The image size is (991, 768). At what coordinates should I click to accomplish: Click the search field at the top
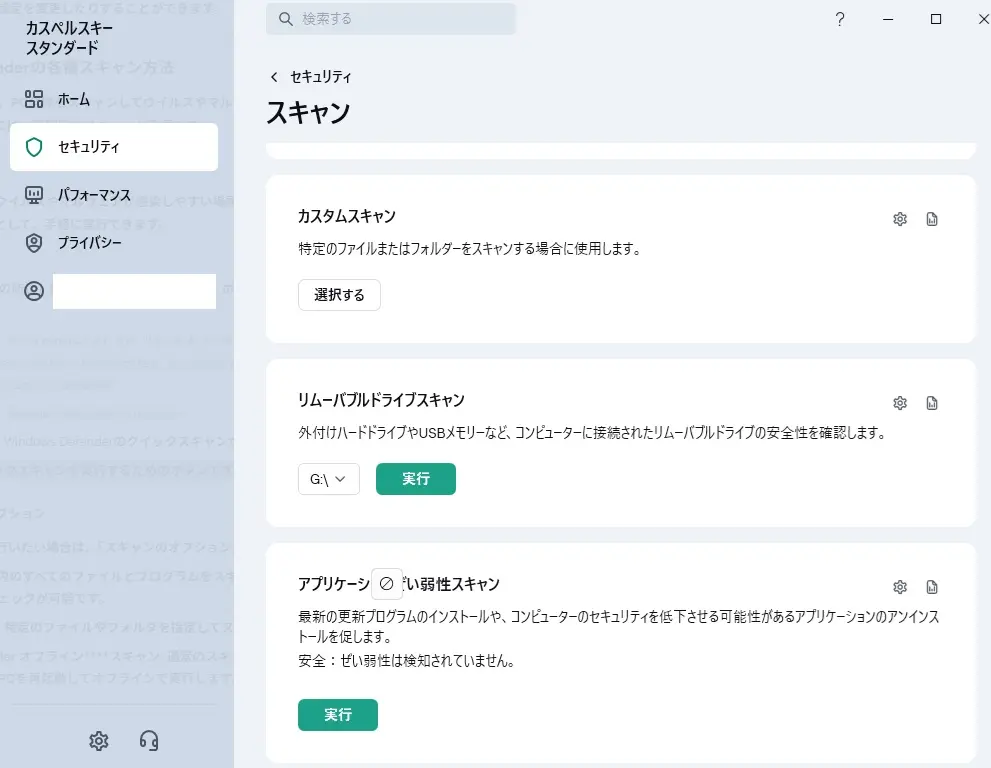pos(391,19)
